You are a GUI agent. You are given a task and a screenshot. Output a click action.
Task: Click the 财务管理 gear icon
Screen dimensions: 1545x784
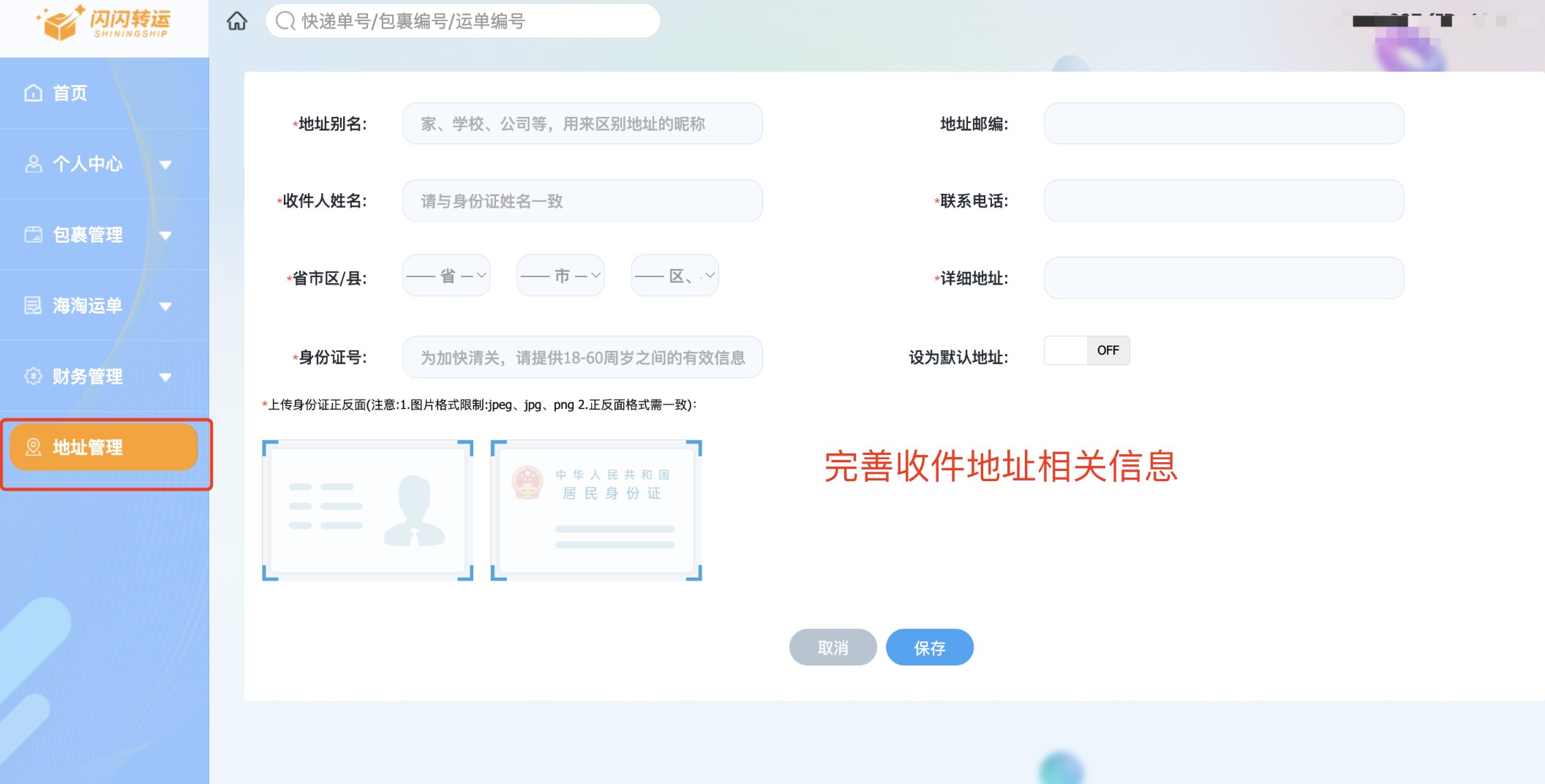pos(33,376)
